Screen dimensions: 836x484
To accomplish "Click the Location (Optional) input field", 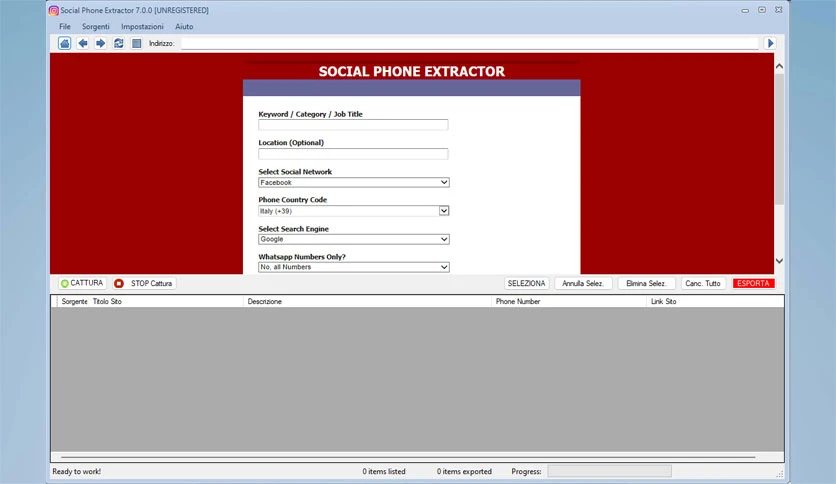I will 353,154.
